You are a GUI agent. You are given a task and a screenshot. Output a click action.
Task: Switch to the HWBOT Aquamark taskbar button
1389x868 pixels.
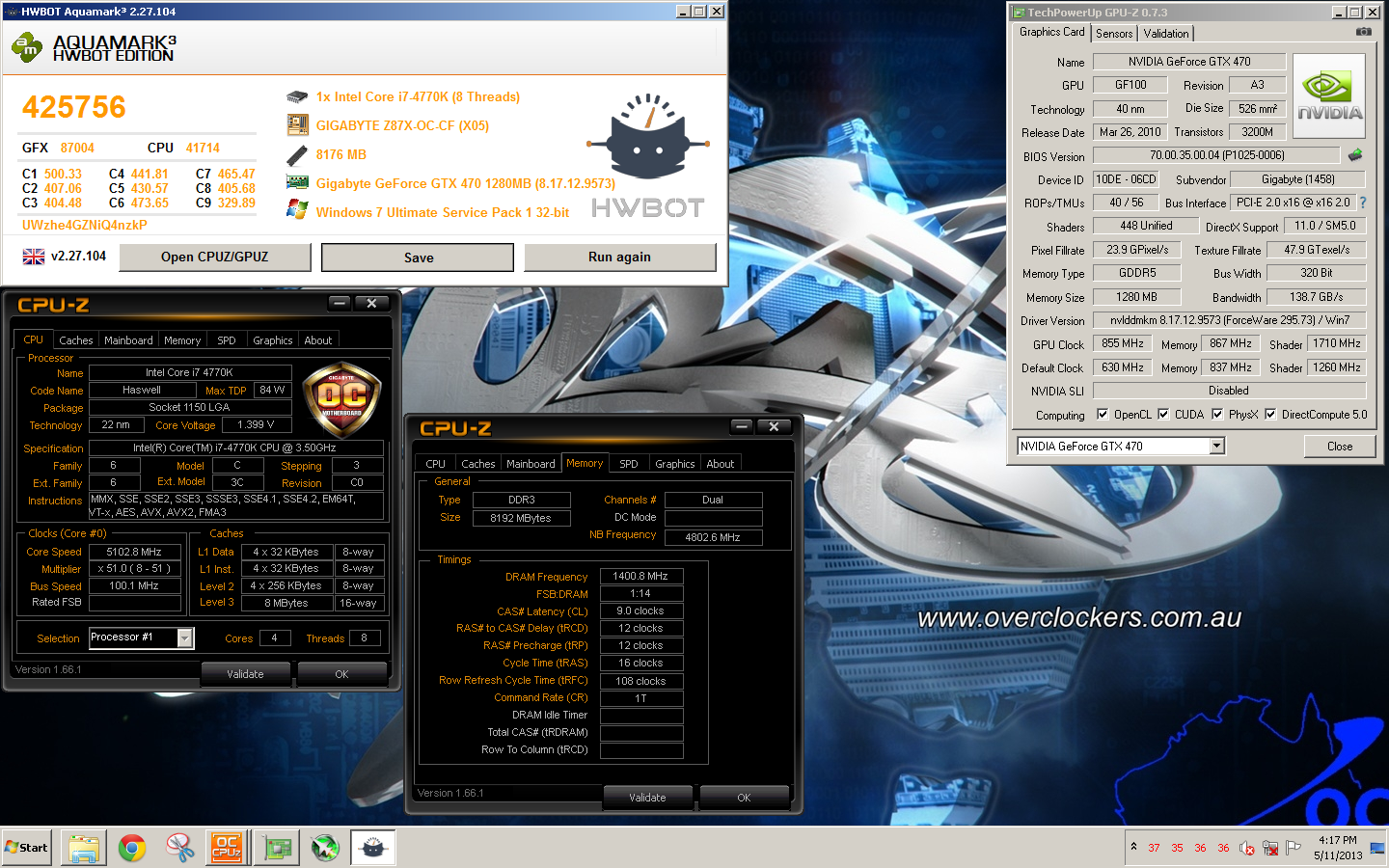pos(373,848)
